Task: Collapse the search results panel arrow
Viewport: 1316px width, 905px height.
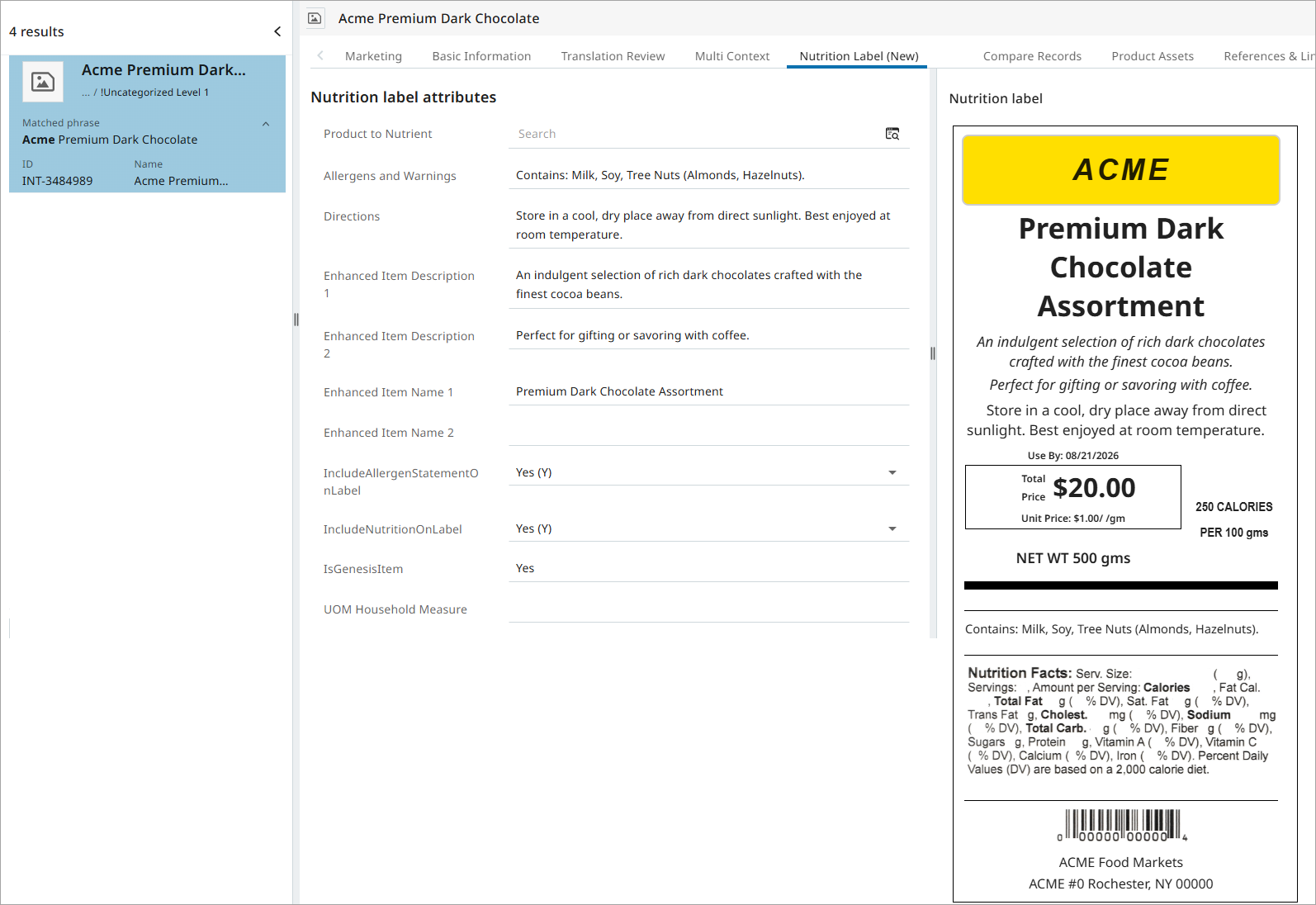Action: tap(277, 31)
